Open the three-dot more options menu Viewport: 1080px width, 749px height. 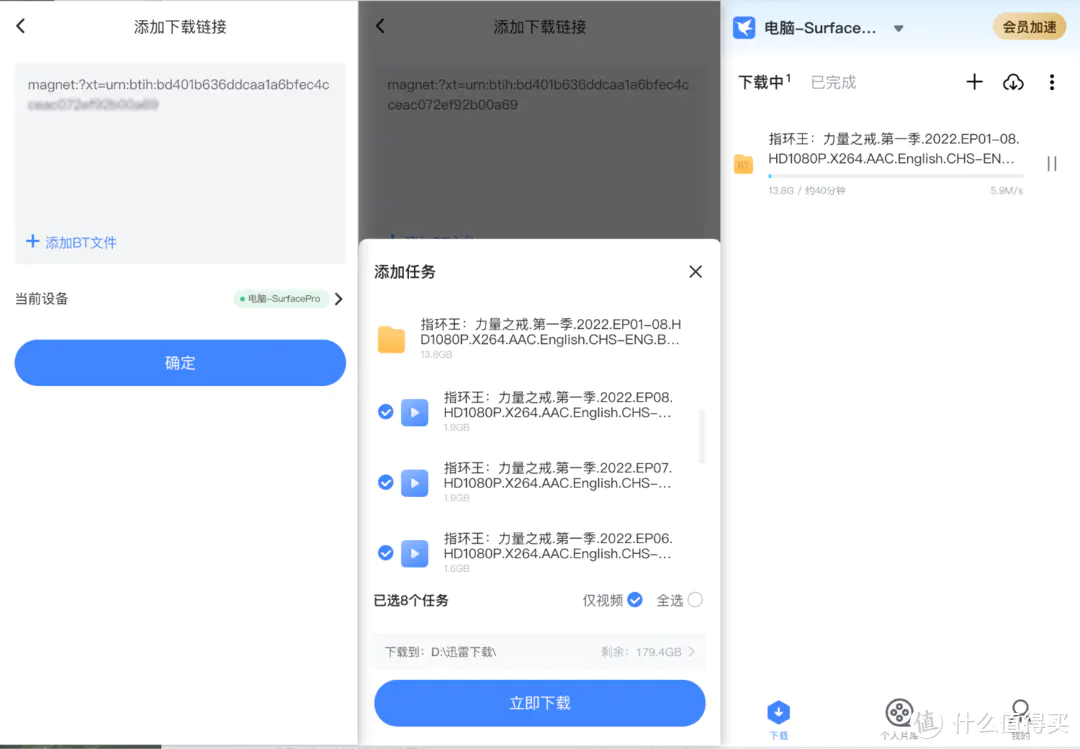pos(1052,82)
